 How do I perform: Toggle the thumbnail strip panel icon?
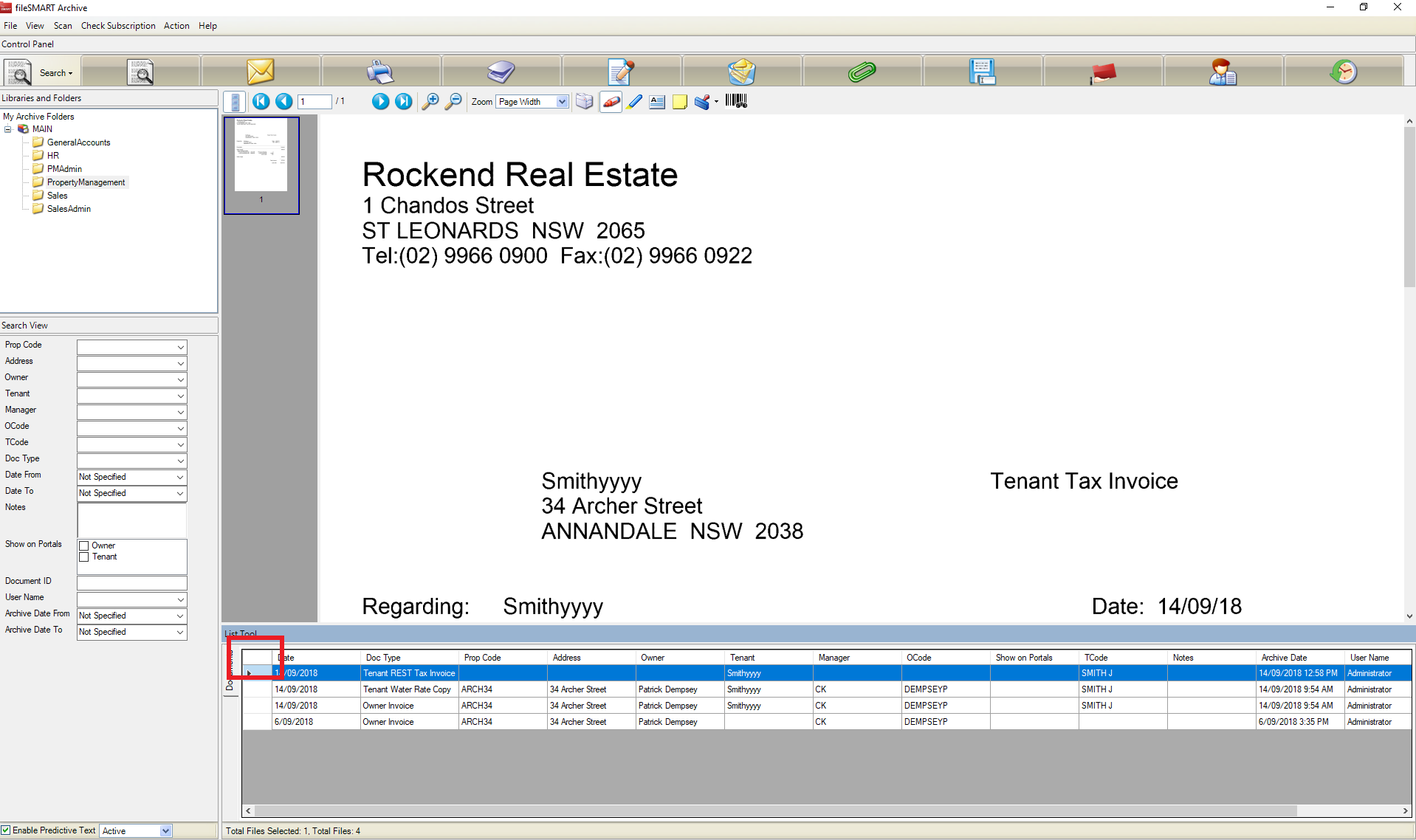tap(235, 102)
